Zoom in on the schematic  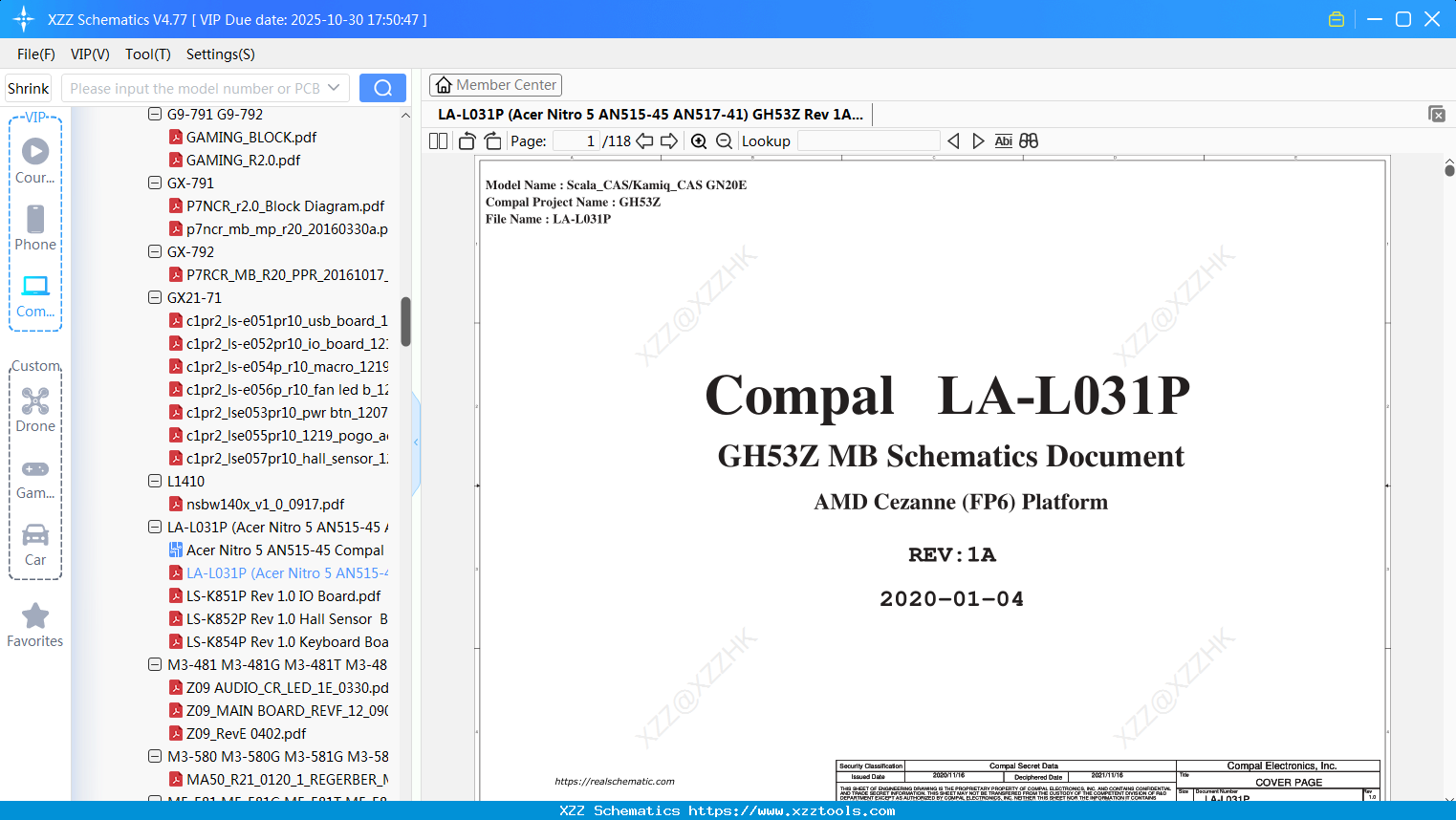pyautogui.click(x=699, y=141)
